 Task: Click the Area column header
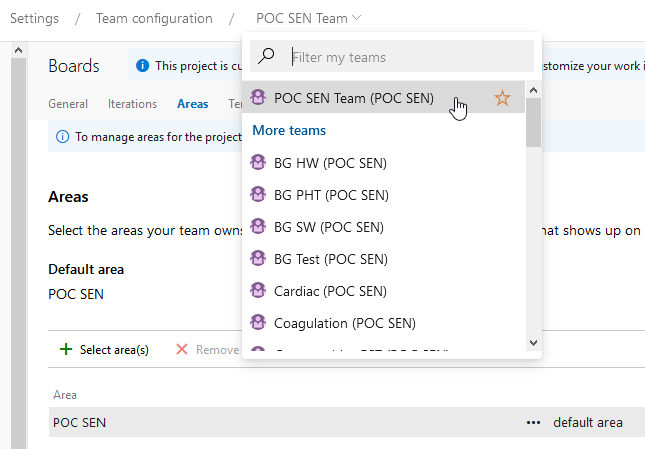click(65, 395)
